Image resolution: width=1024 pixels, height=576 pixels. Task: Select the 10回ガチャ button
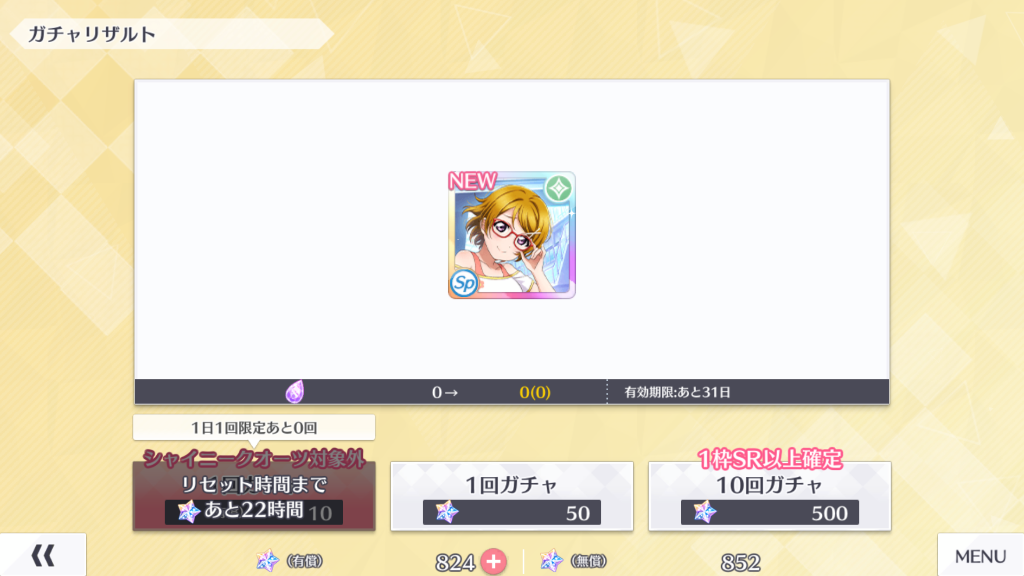pos(769,496)
